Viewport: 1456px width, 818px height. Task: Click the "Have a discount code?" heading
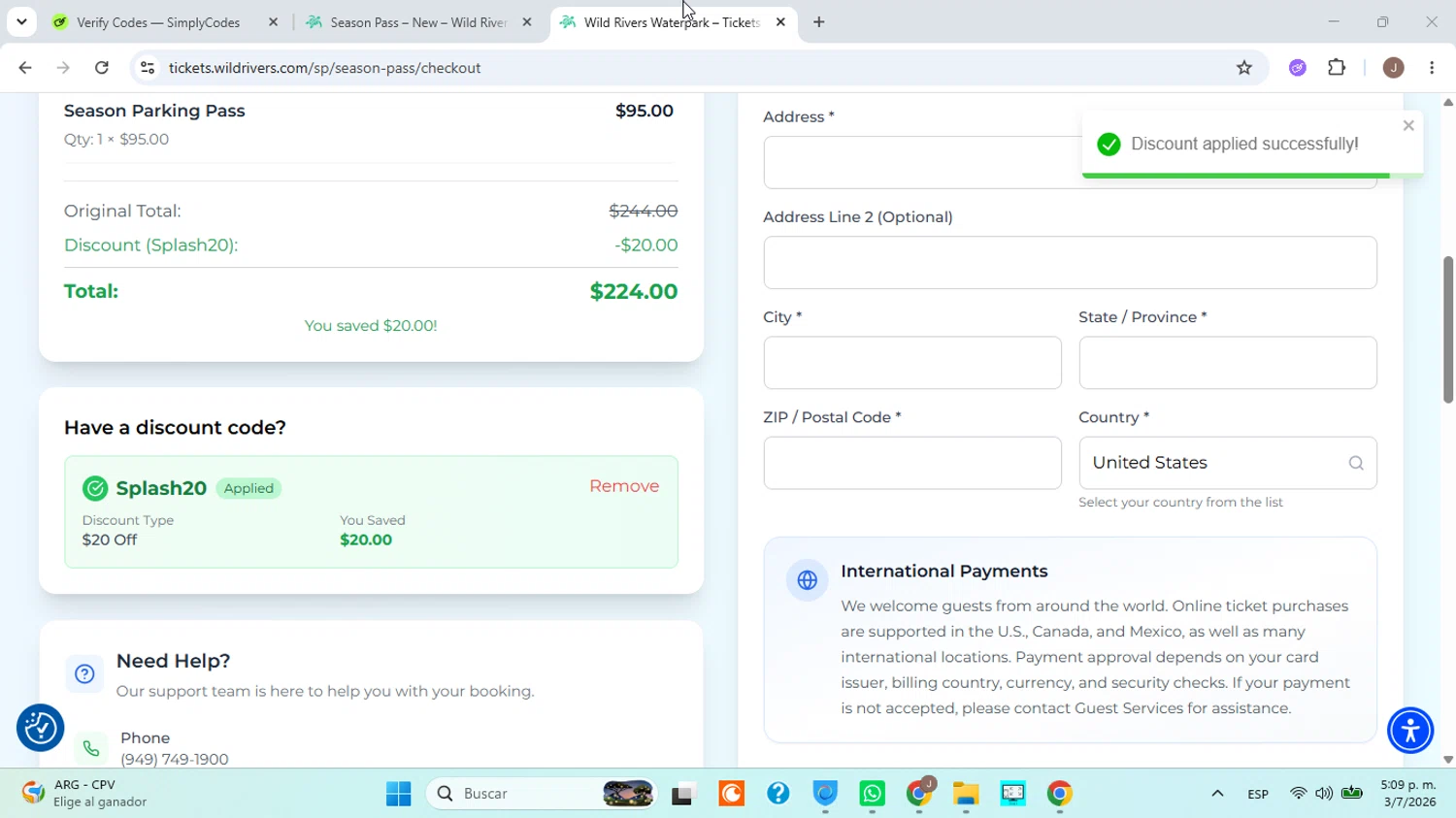pyautogui.click(x=175, y=428)
